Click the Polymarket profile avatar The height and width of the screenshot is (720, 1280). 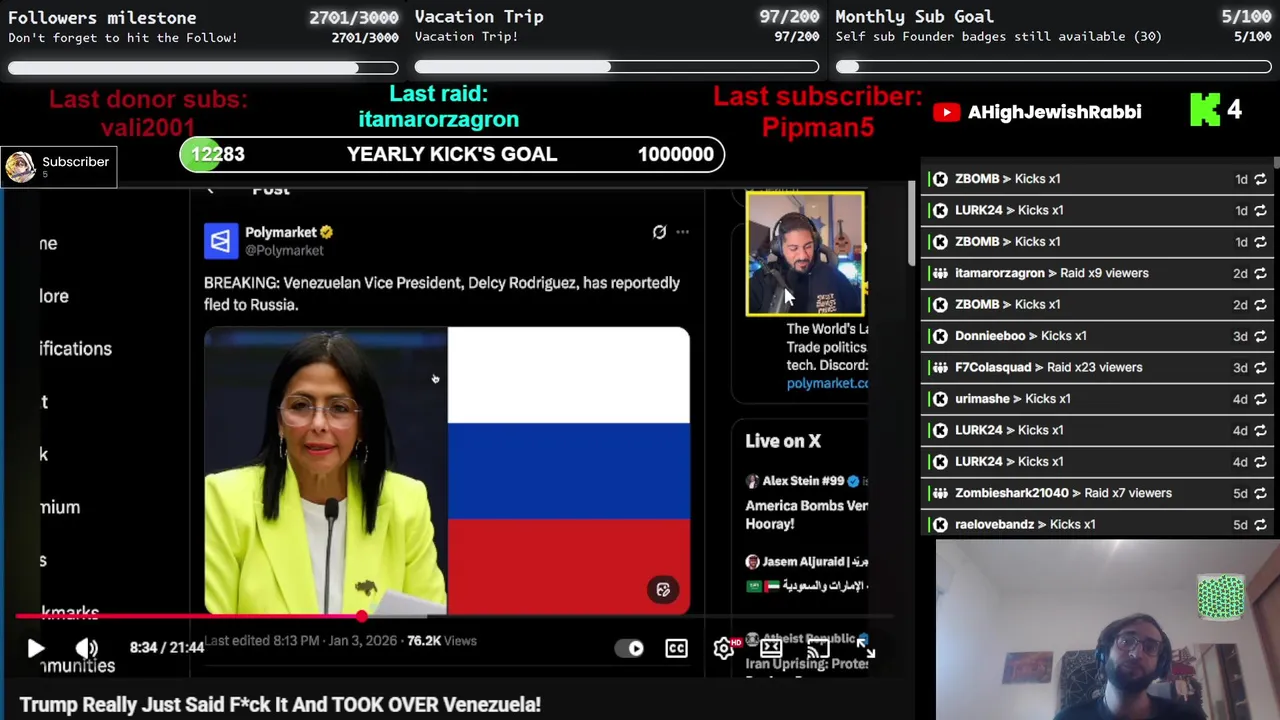221,241
